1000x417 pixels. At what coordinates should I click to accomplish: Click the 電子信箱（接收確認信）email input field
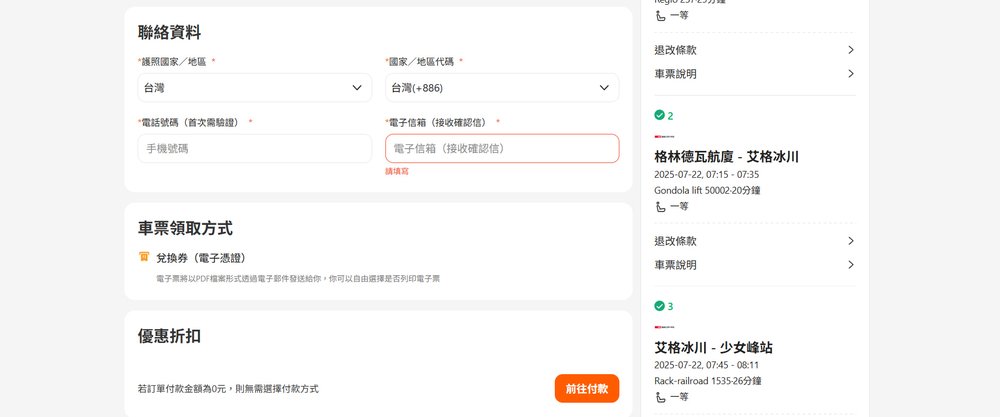(502, 149)
